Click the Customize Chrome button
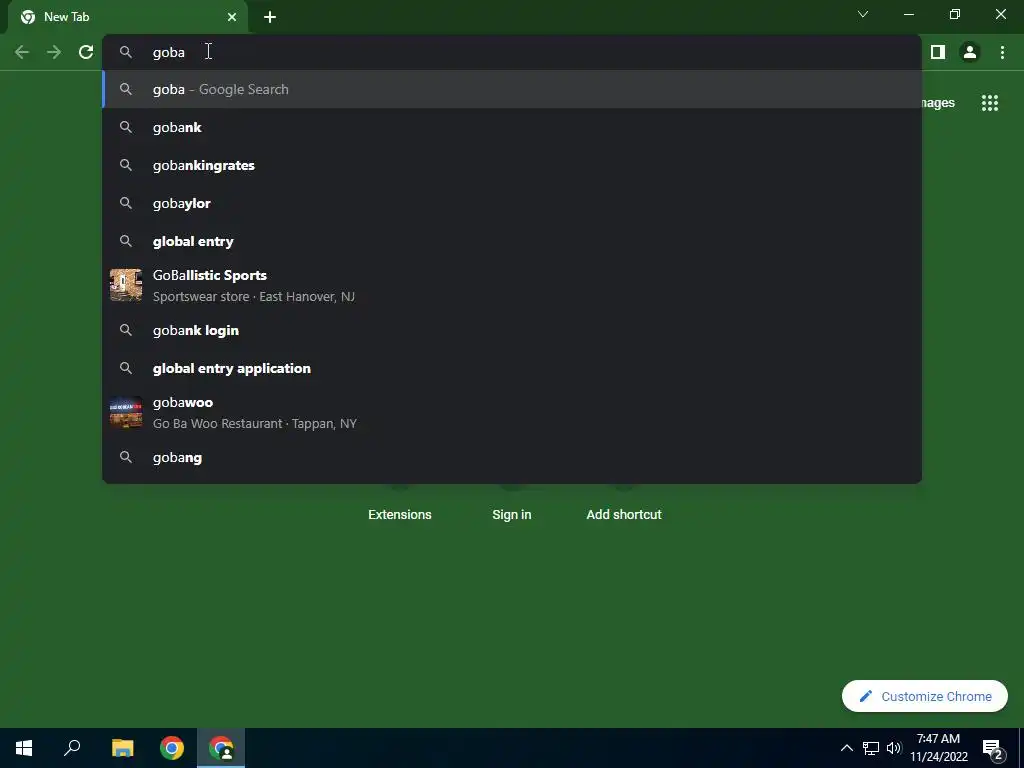The image size is (1024, 768). 925,696
